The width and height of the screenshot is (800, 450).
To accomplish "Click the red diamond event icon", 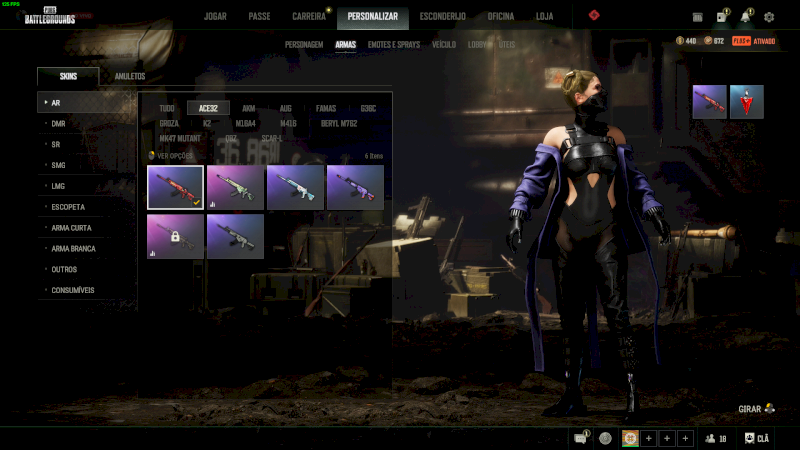I will click(594, 15).
